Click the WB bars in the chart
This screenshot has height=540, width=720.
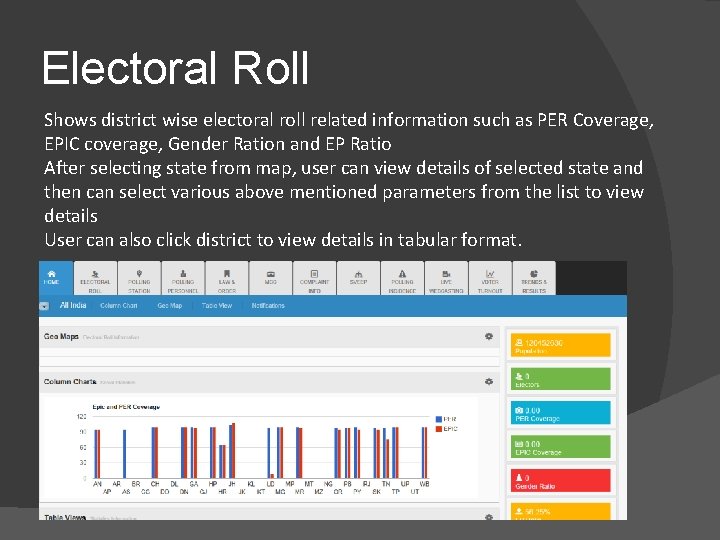pyautogui.click(x=425, y=453)
